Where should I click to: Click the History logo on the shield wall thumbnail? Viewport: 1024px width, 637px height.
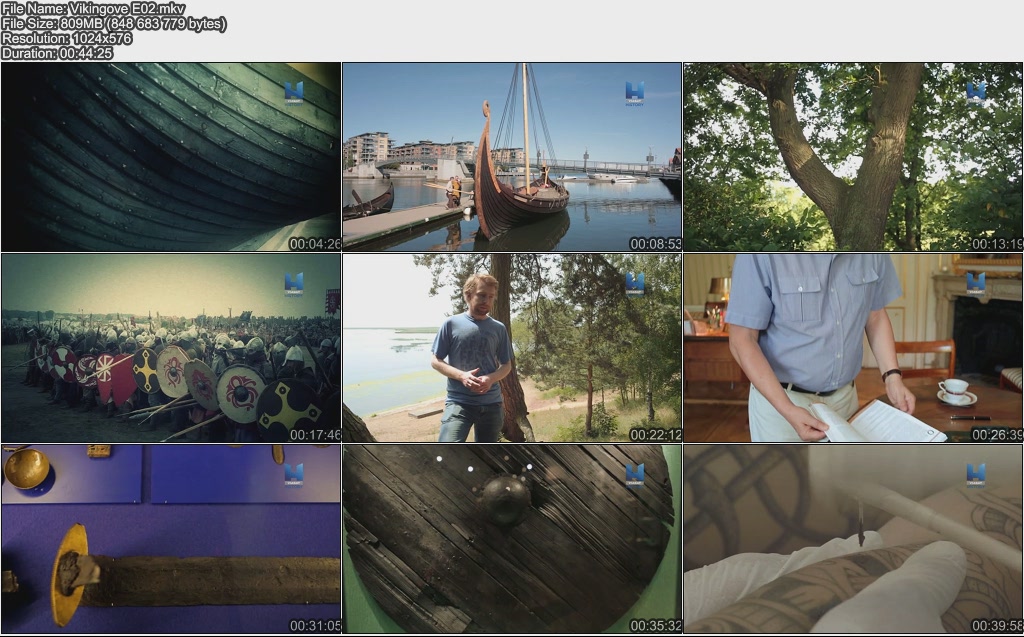293,283
